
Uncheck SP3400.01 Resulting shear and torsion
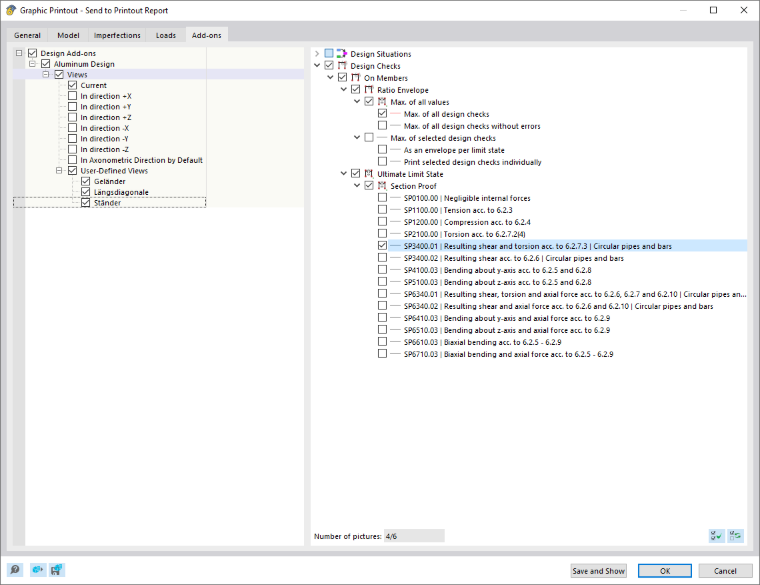click(x=382, y=246)
